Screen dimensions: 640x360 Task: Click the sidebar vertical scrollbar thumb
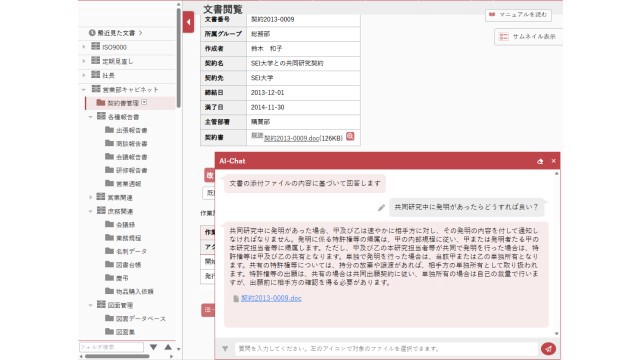178,57
